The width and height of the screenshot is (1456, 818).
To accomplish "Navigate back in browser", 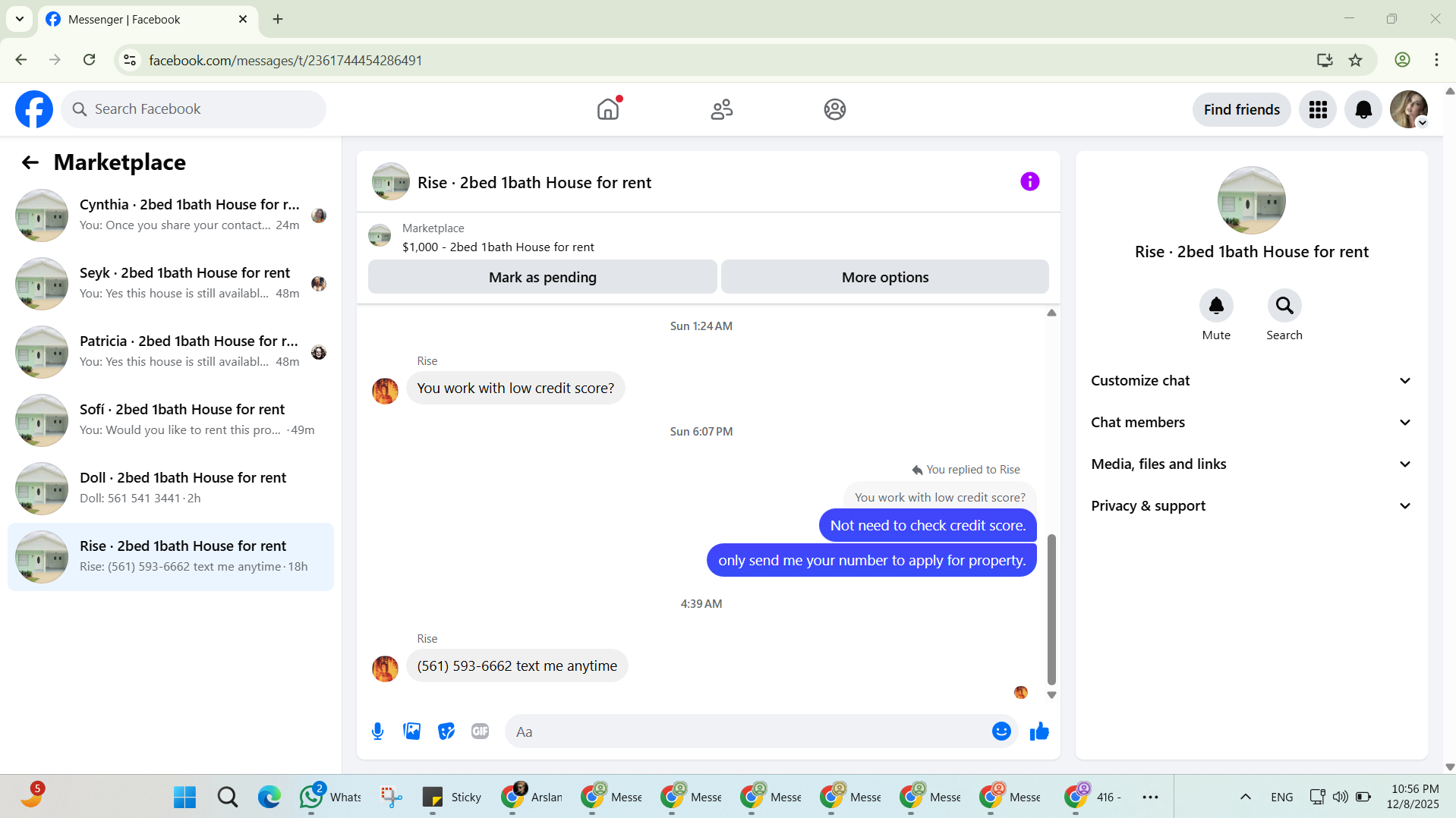I will [21, 60].
